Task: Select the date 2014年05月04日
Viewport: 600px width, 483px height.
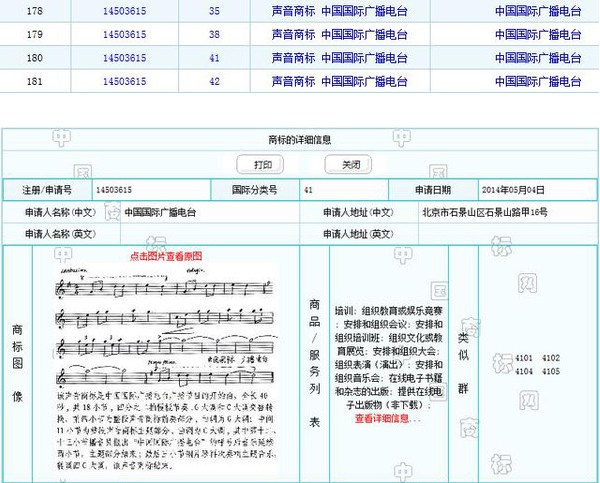Action: click(x=513, y=190)
